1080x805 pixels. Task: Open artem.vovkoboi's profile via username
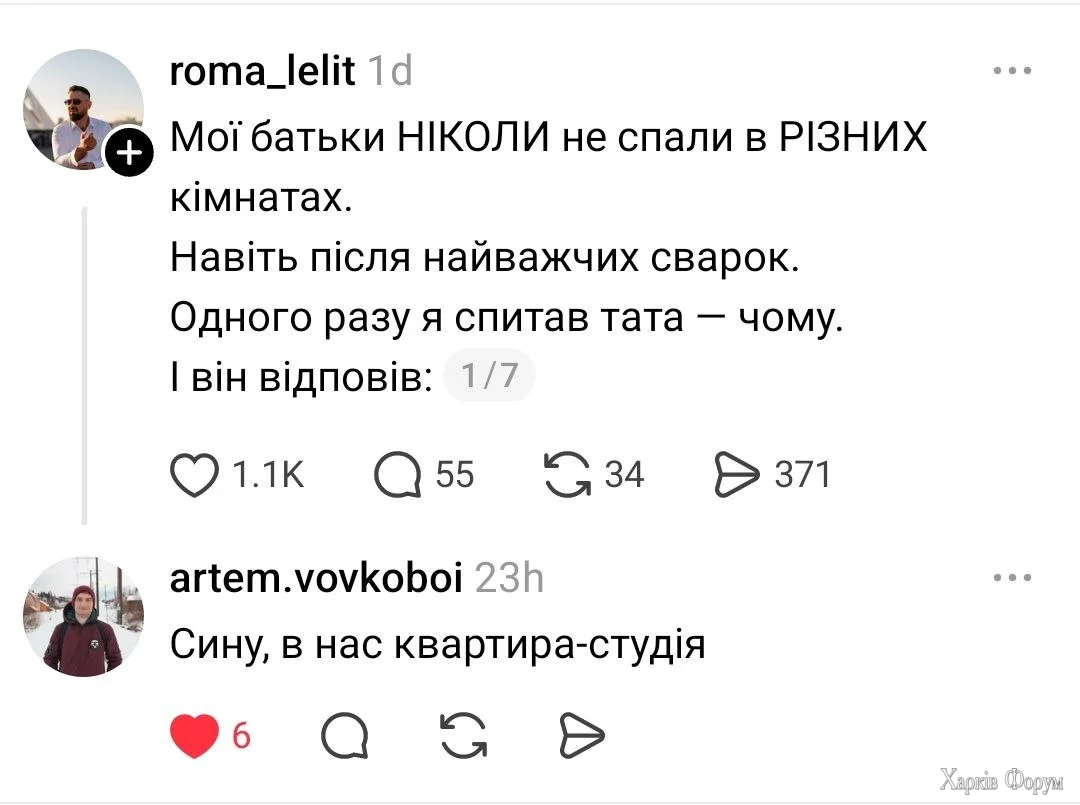click(x=316, y=577)
